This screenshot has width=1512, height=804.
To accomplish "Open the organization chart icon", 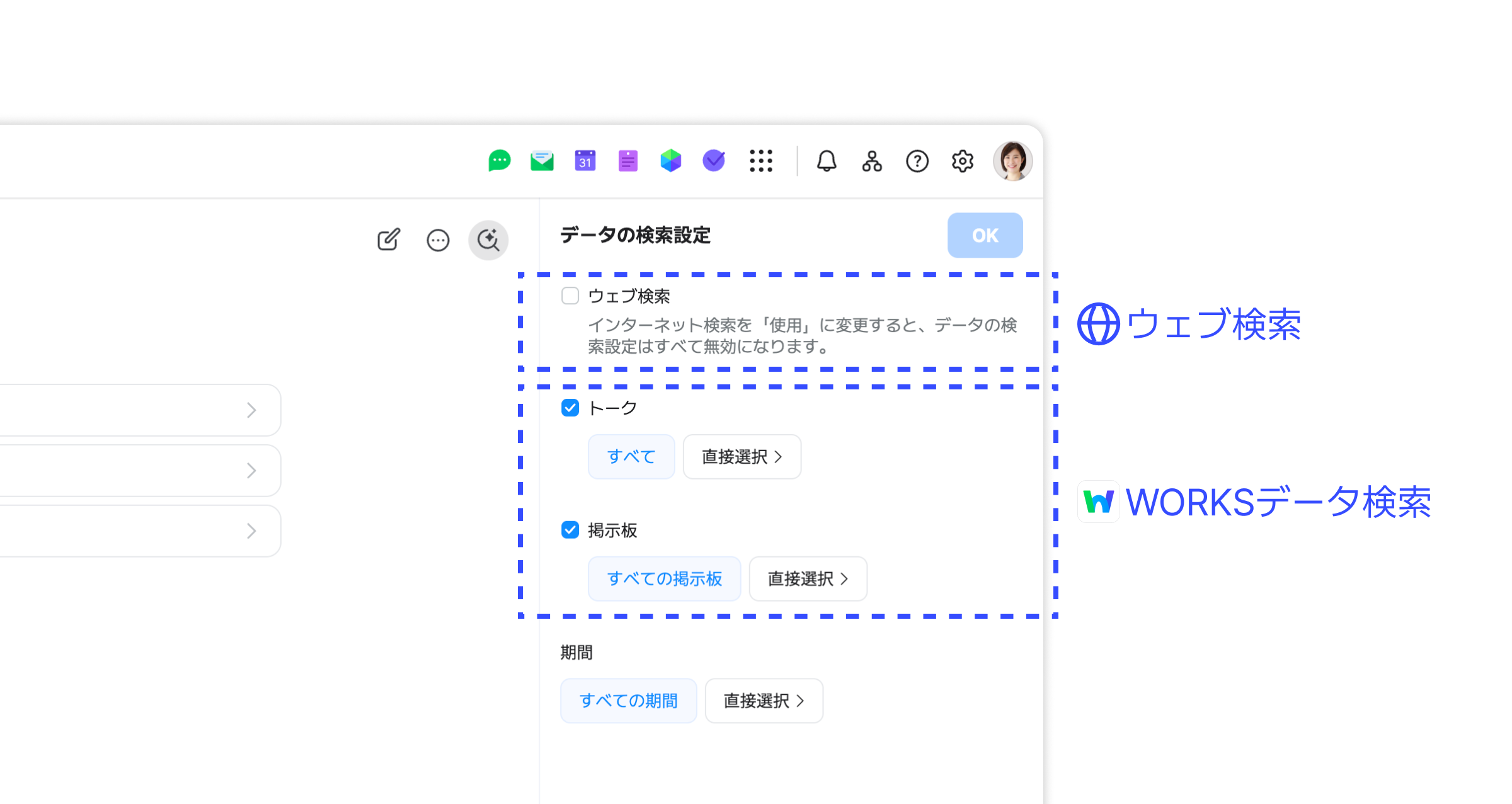I will point(872,161).
